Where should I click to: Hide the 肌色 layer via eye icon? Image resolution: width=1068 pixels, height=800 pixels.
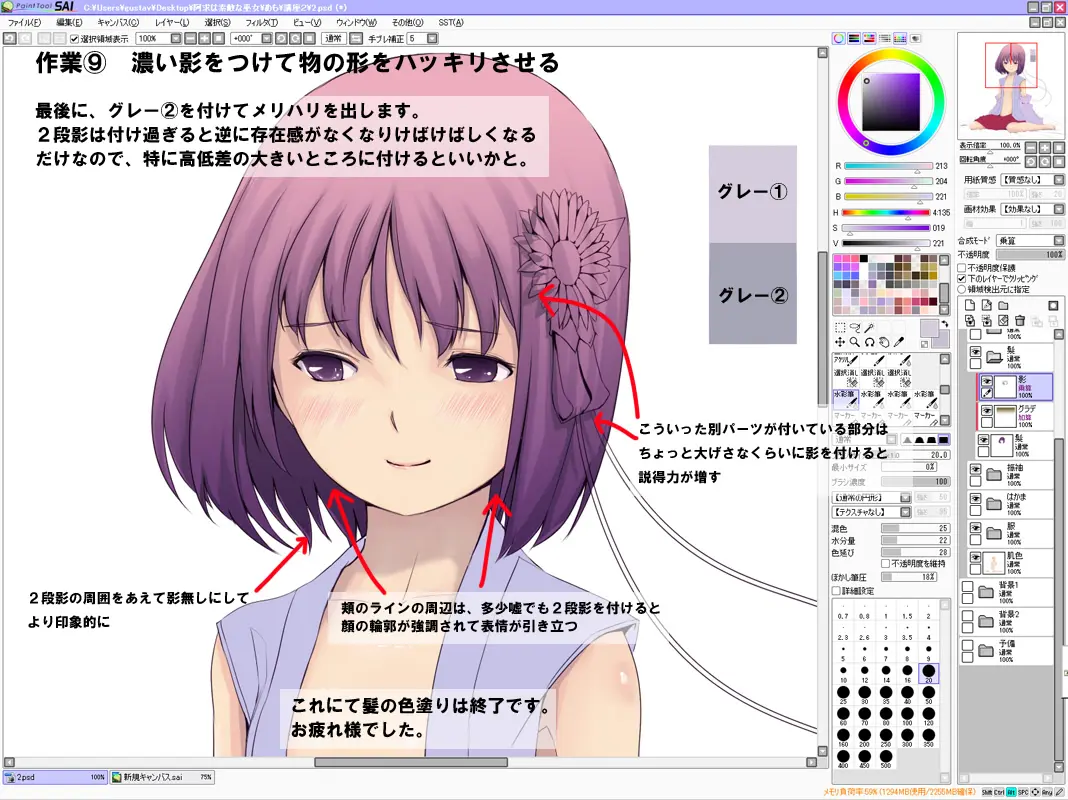[x=975, y=557]
